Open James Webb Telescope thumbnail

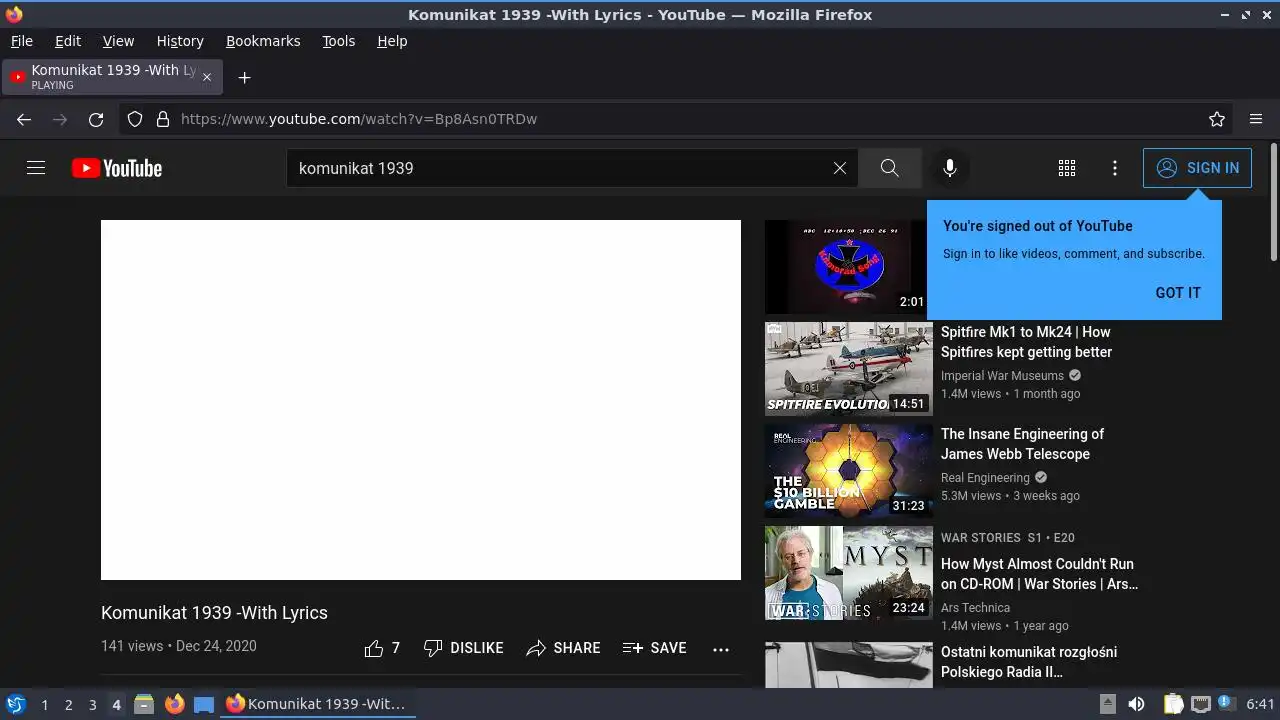point(848,471)
